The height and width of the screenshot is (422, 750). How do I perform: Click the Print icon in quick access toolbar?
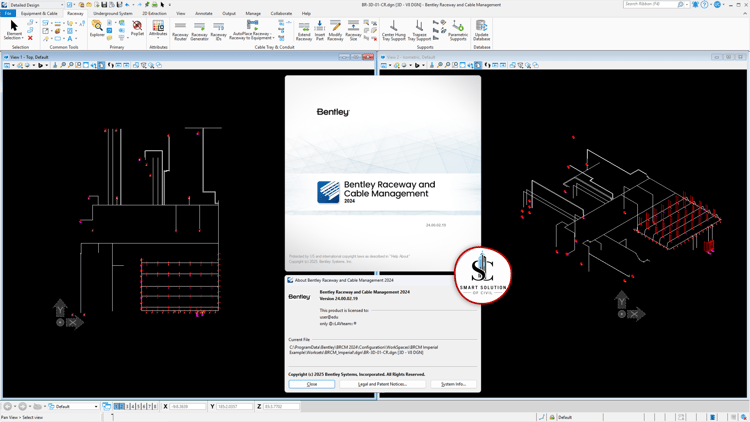pos(154,5)
